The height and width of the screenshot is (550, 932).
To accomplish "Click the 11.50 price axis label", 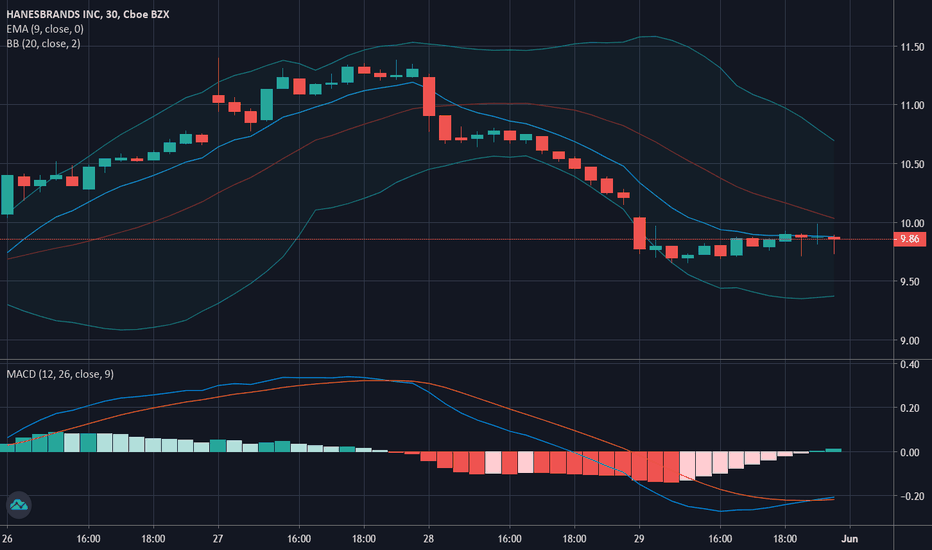I will [912, 47].
